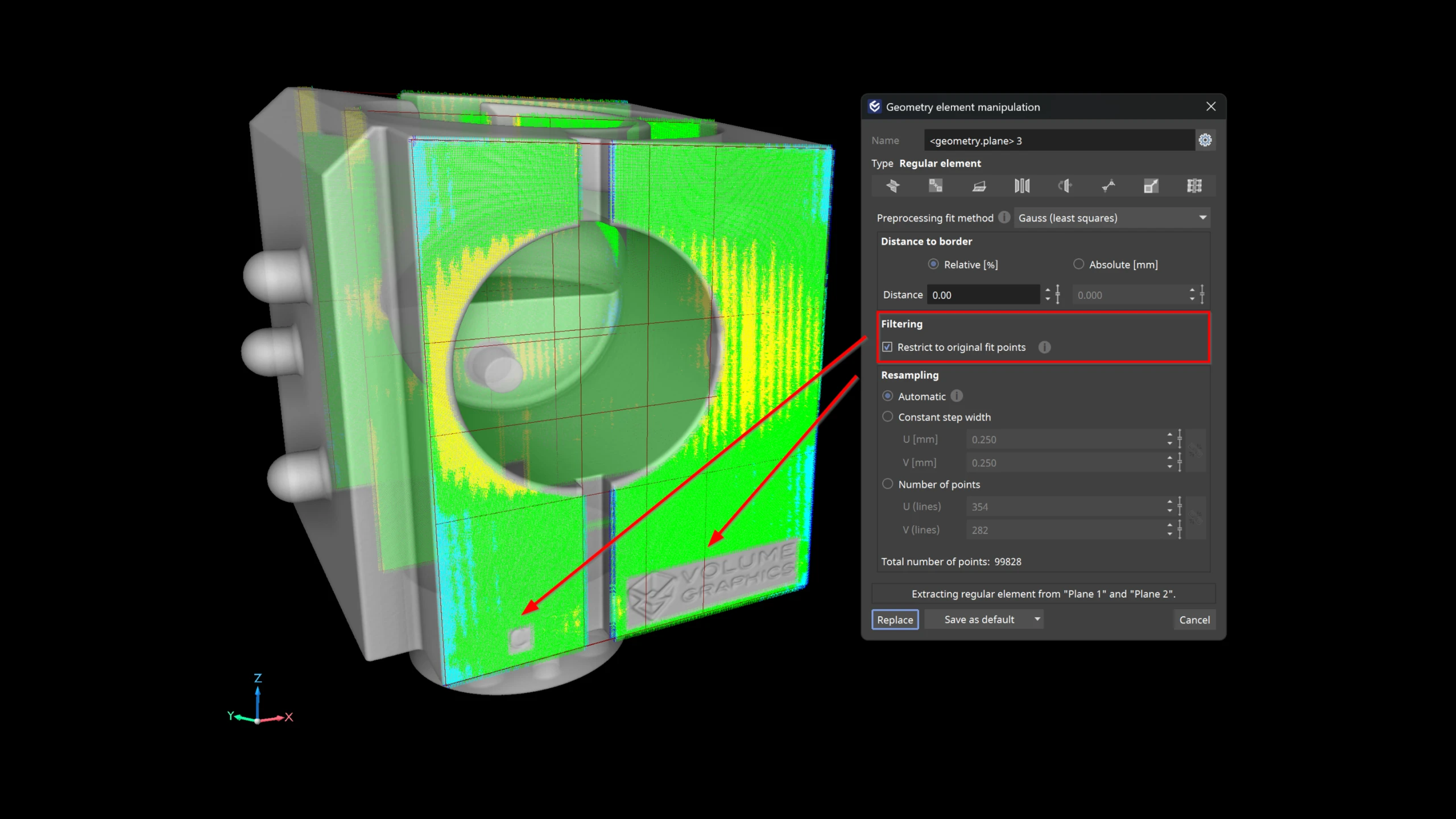Open slider icon beside V (lines) field
The image size is (1456, 819).
(1180, 530)
